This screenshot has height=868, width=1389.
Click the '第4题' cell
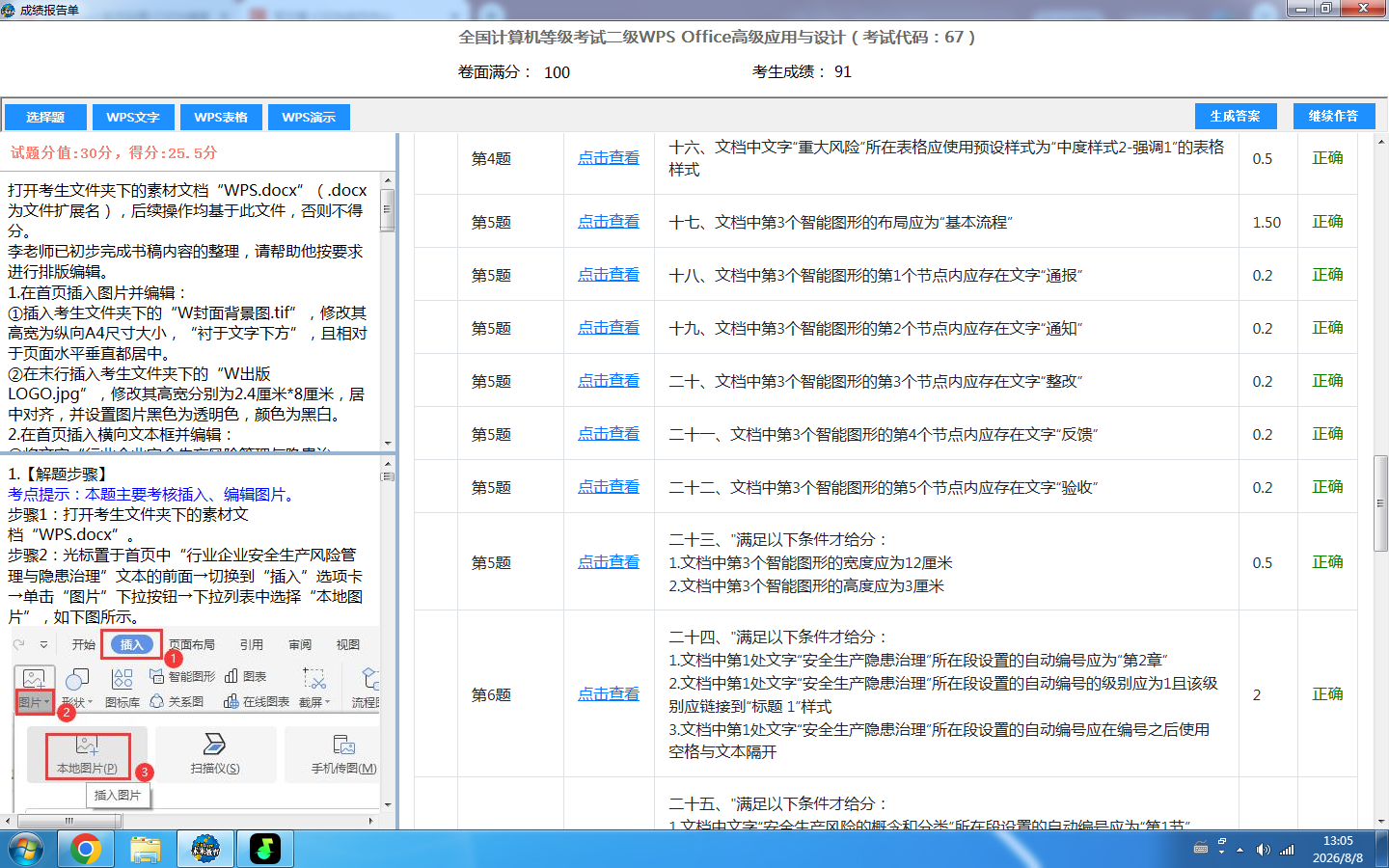point(491,158)
